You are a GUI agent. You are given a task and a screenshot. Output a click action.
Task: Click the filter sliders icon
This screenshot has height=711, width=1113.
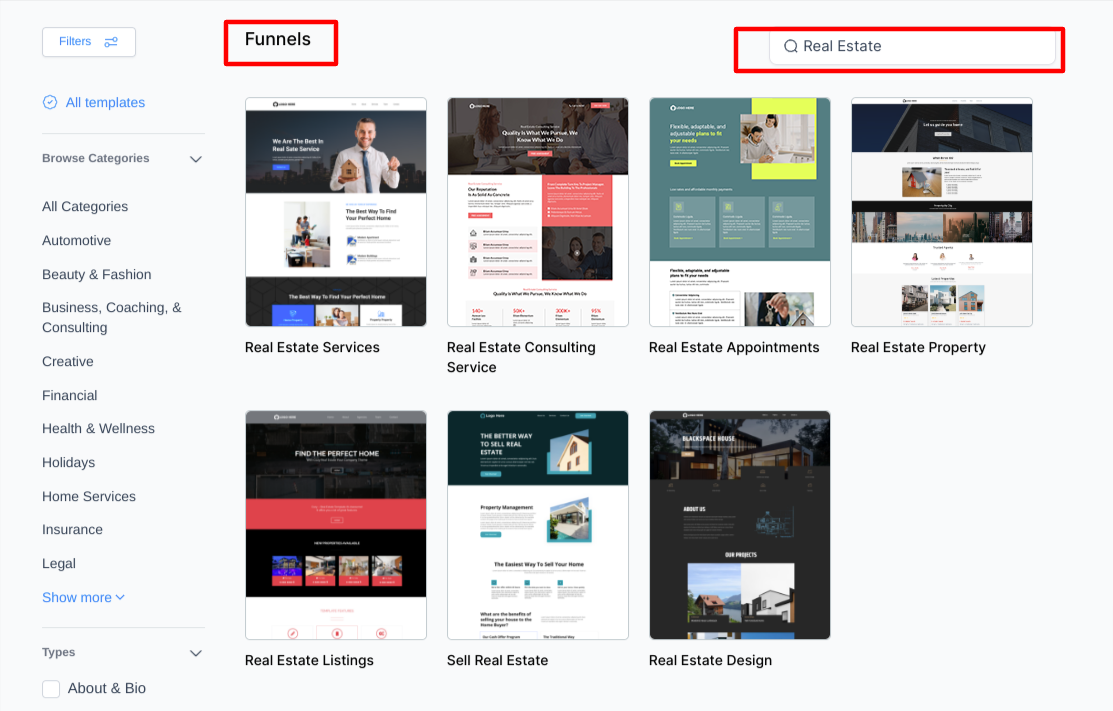tap(111, 42)
